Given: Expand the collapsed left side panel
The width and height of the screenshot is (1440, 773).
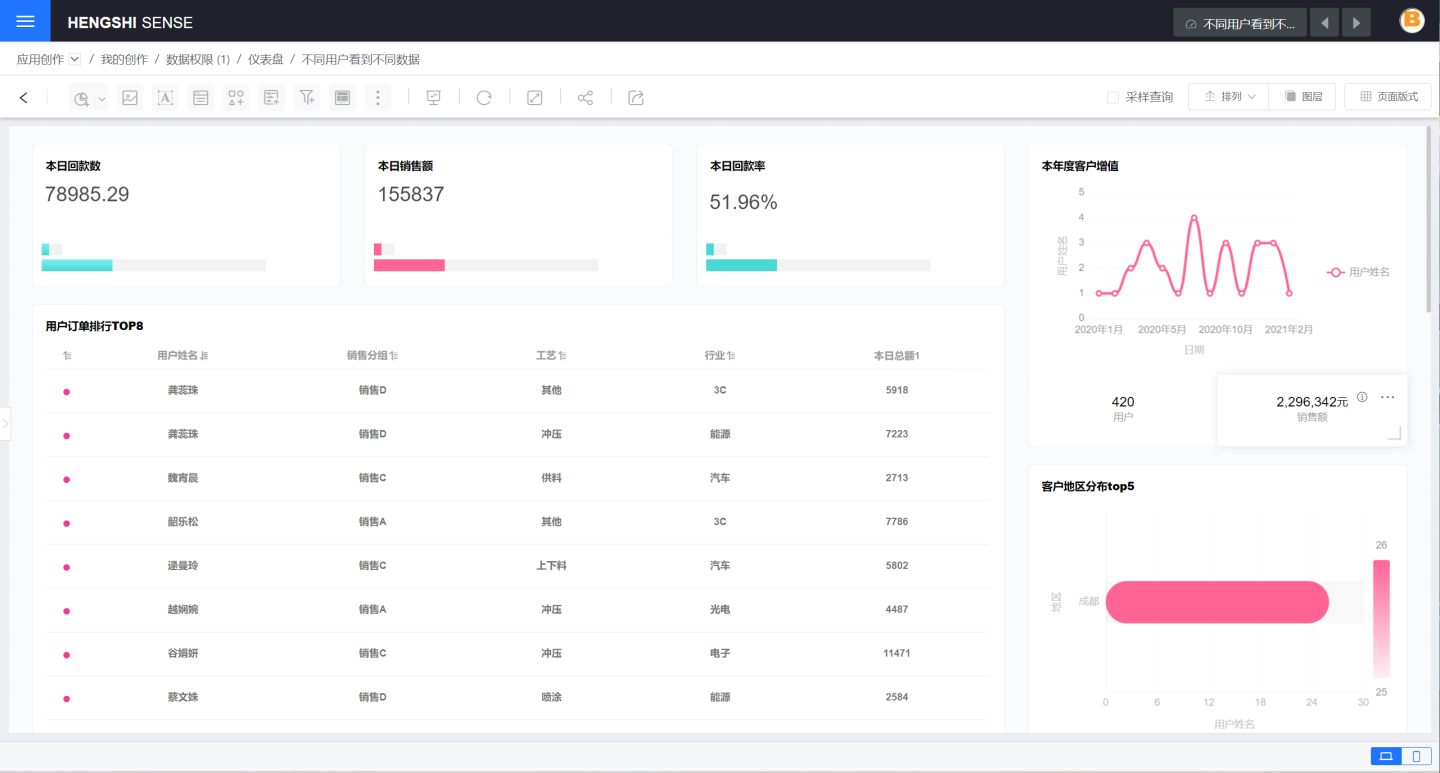Looking at the screenshot, I should tap(5, 424).
